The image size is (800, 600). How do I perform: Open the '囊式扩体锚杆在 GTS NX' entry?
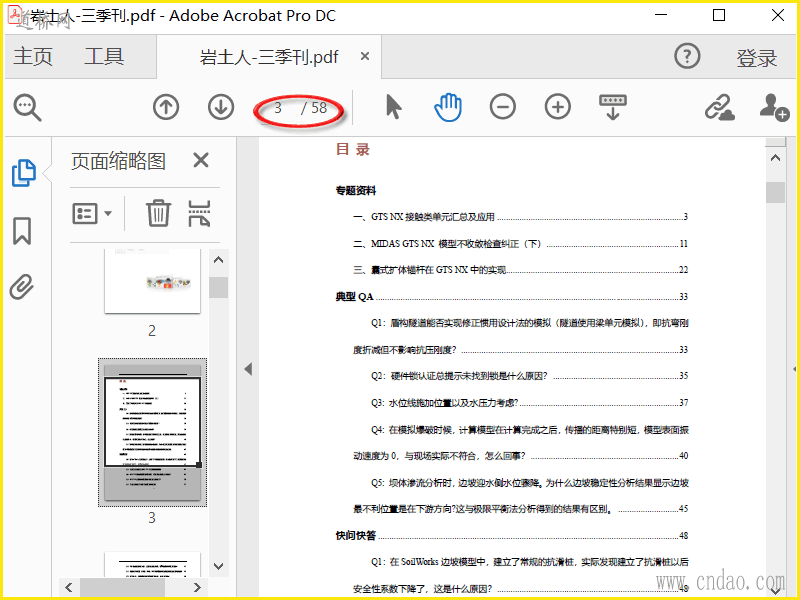pyautogui.click(x=520, y=270)
